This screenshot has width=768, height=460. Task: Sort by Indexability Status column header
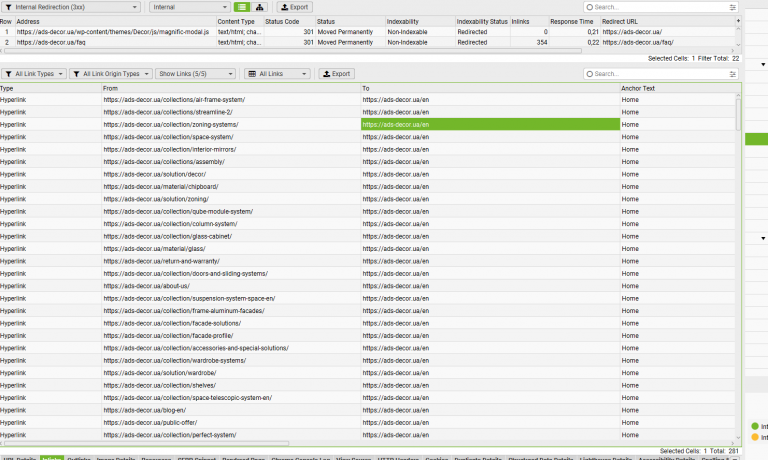[482, 22]
